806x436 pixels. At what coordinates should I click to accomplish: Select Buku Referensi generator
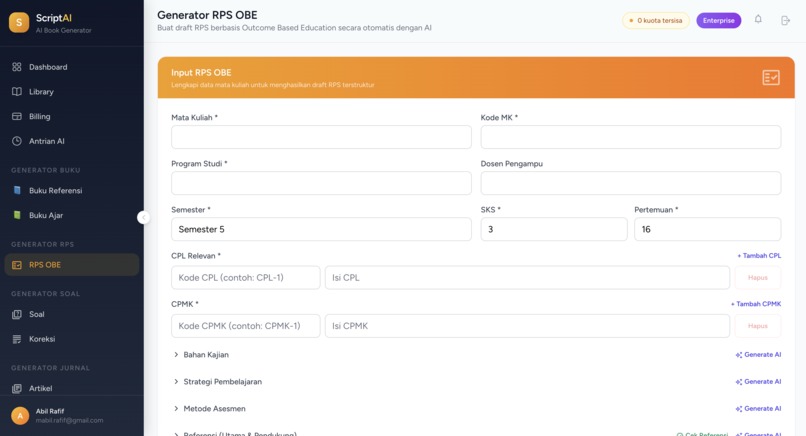pos(72,190)
